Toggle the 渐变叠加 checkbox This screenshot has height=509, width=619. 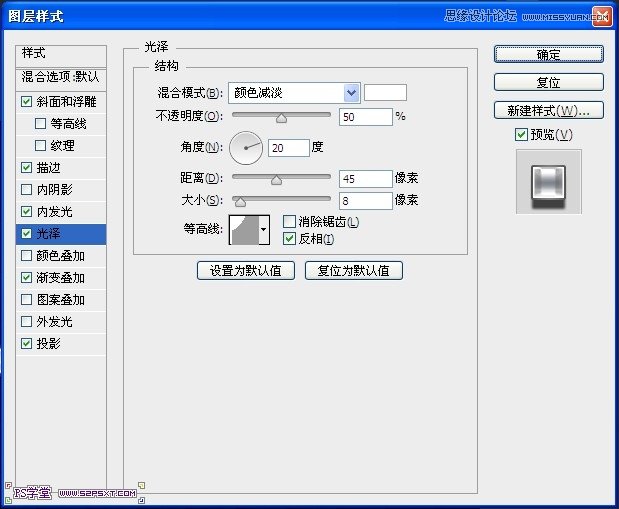(x=26, y=278)
